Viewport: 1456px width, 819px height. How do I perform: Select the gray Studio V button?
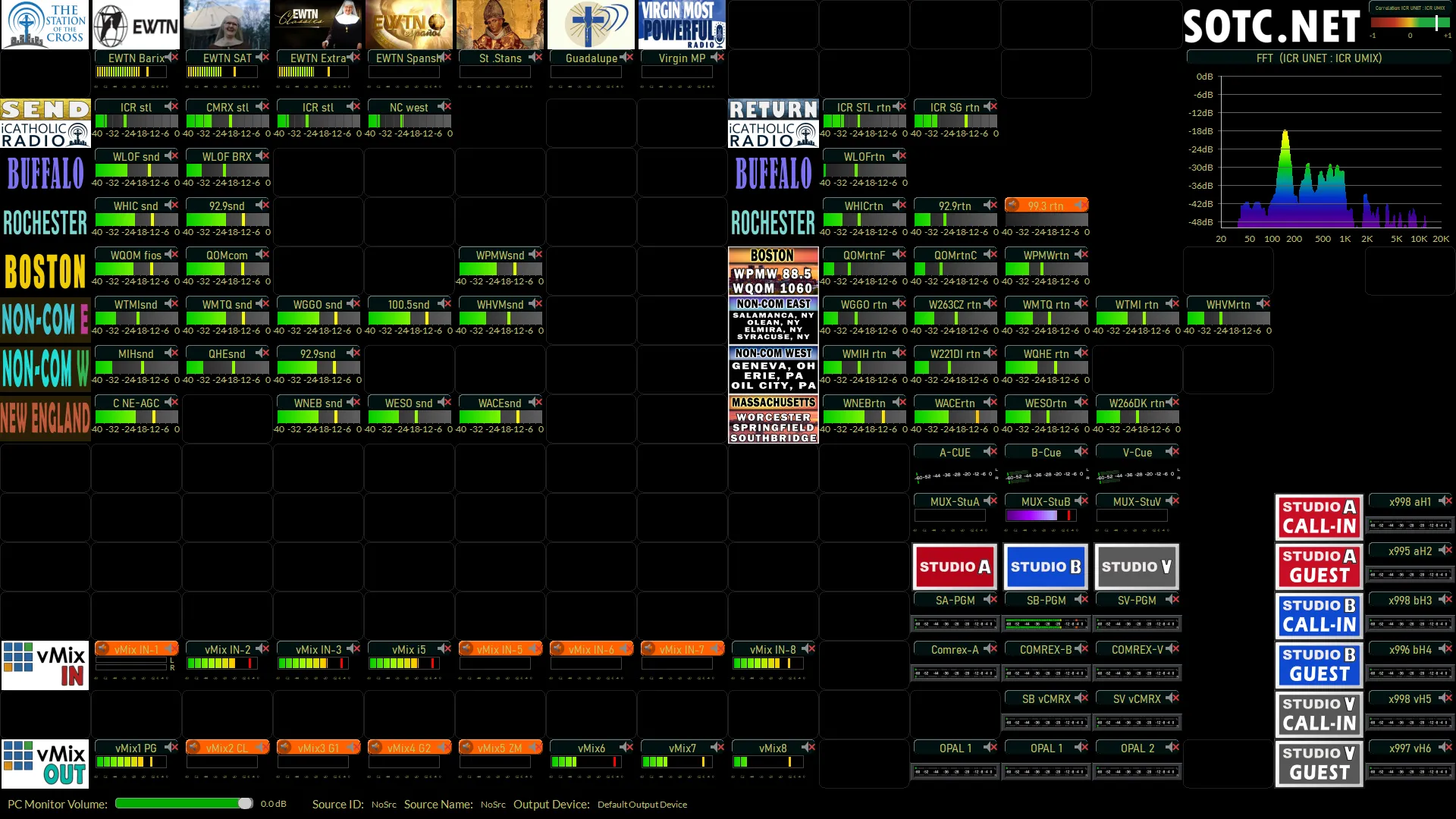point(1137,566)
